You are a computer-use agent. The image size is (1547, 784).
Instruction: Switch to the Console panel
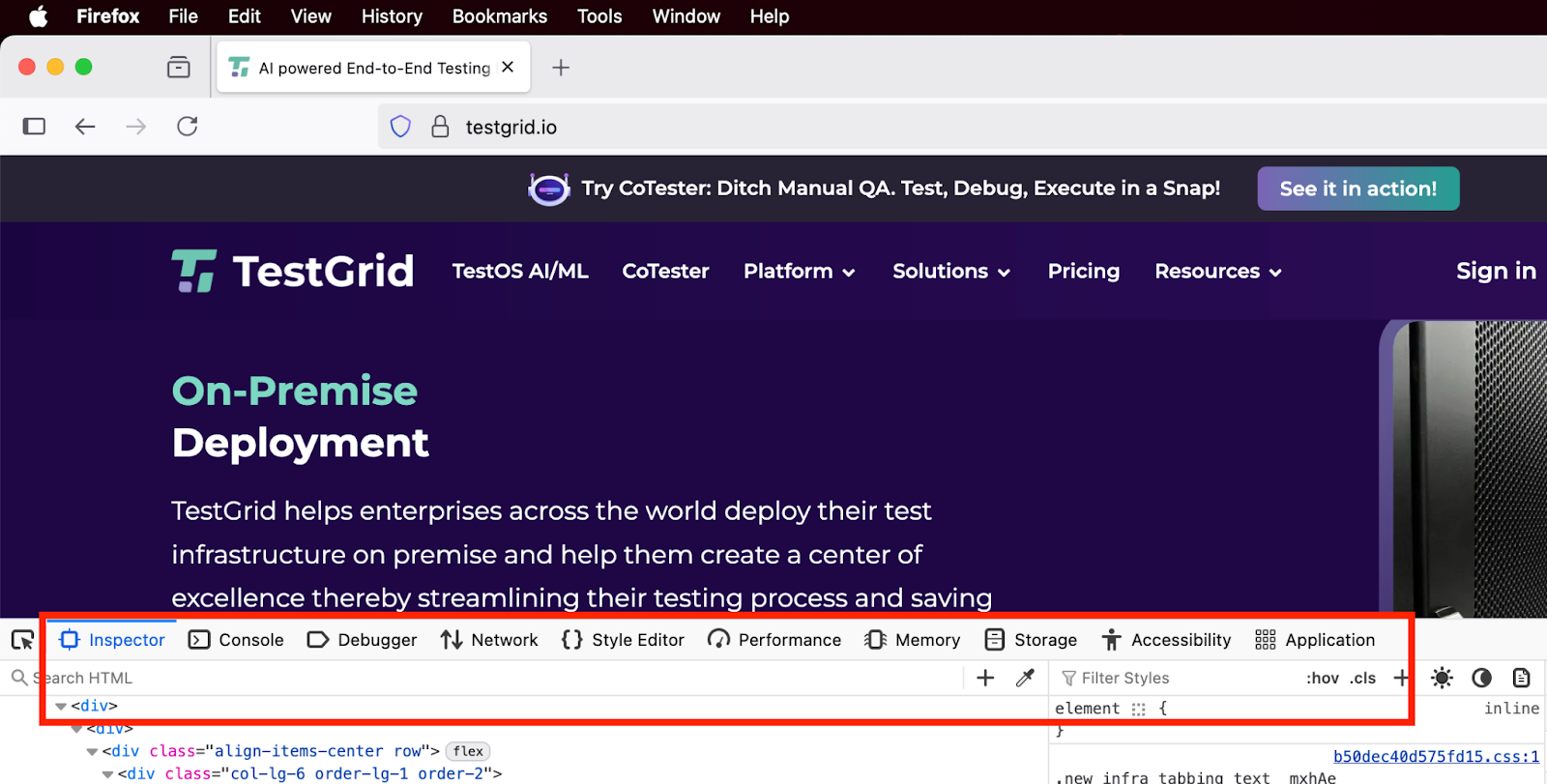click(236, 640)
